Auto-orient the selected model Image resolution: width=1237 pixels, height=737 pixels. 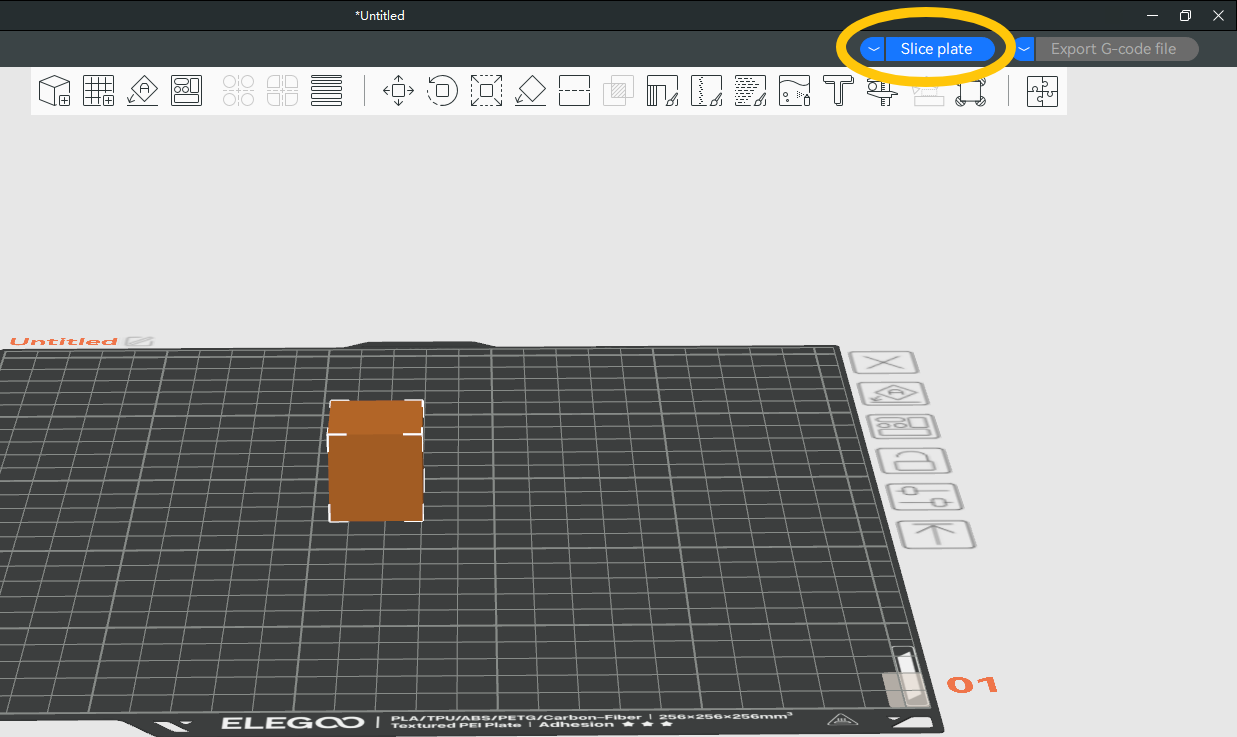141,90
